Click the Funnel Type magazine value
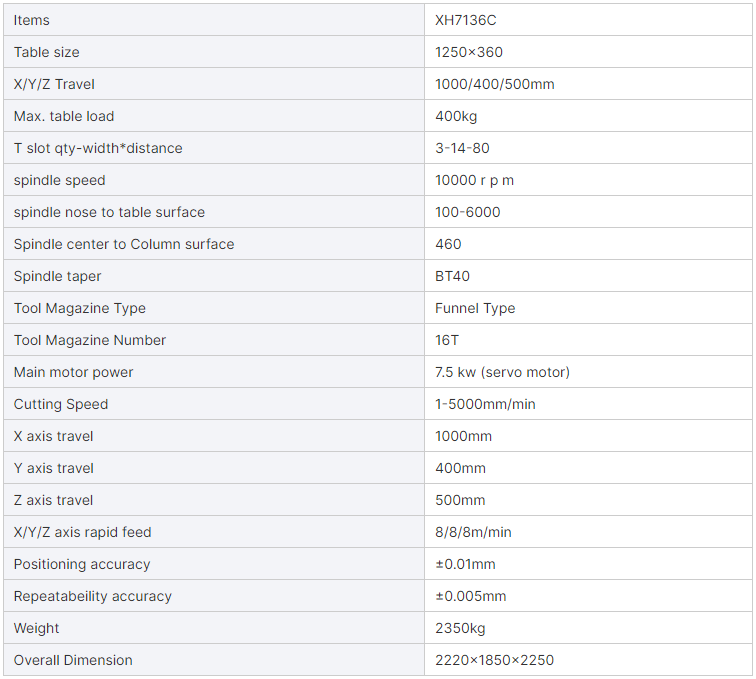Image resolution: width=756 pixels, height=679 pixels. 475,308
